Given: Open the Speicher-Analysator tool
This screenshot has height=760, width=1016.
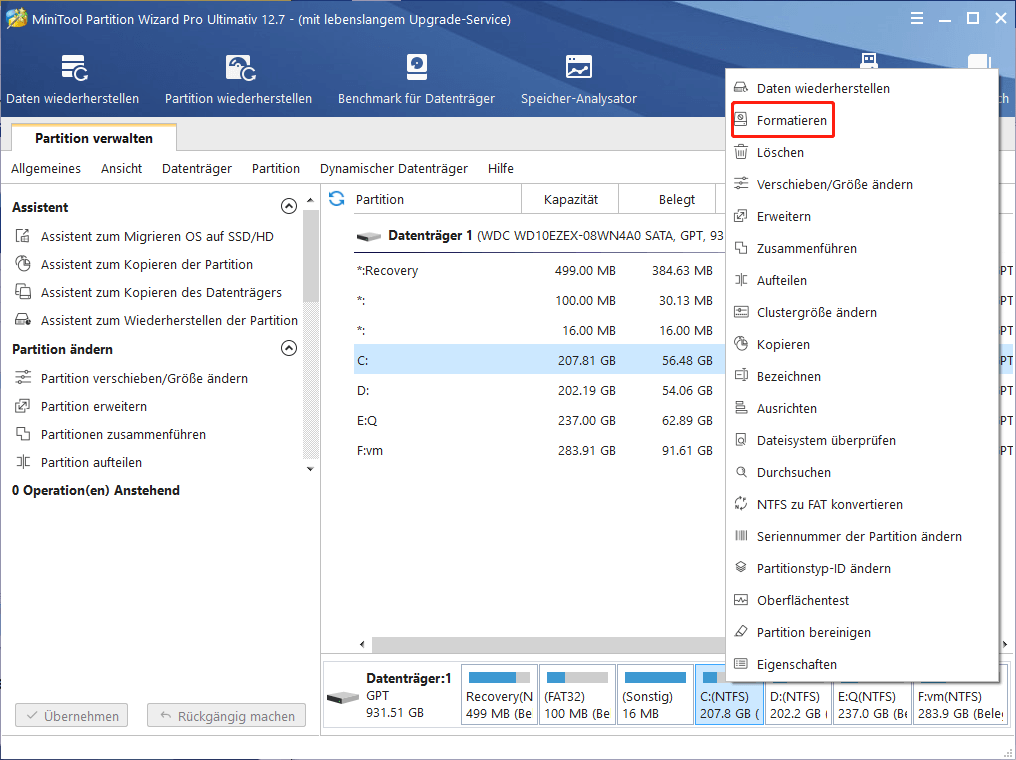Looking at the screenshot, I should click(x=578, y=68).
